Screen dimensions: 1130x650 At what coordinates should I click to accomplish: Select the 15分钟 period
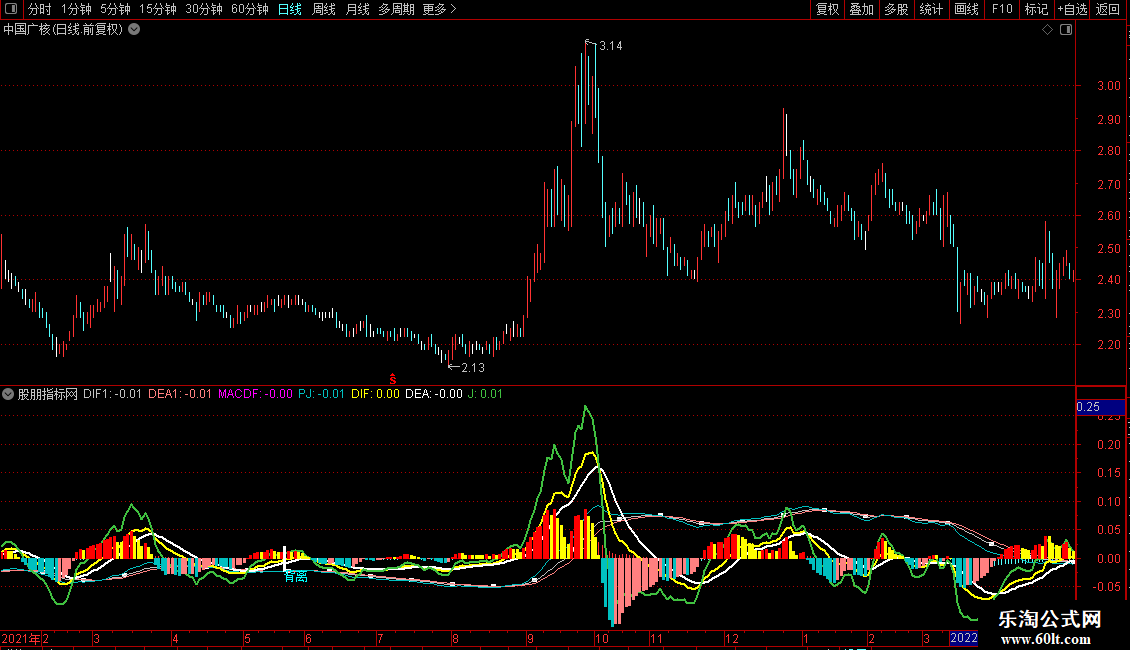tap(157, 9)
